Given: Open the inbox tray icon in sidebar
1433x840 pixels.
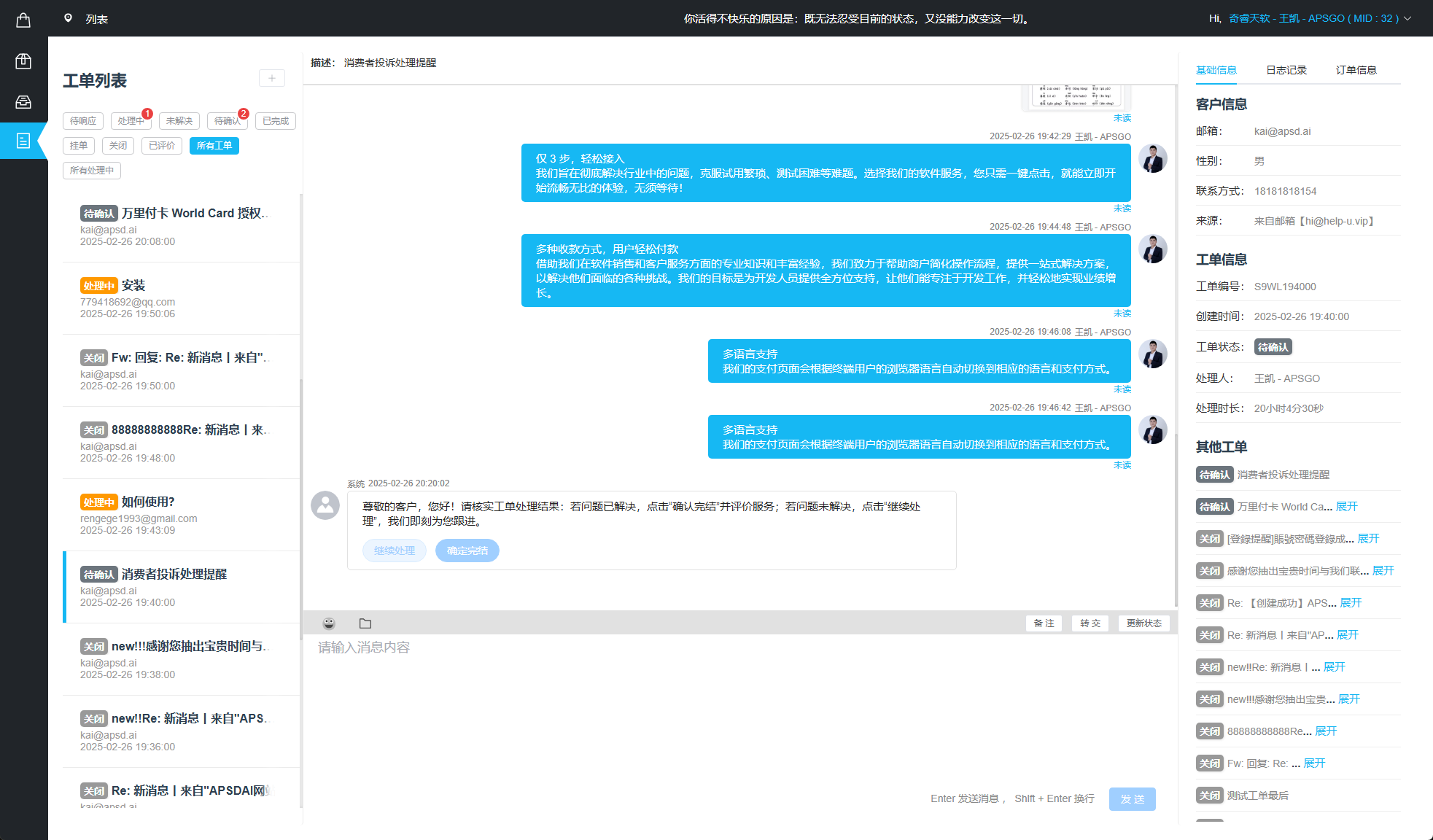Looking at the screenshot, I should (23, 102).
